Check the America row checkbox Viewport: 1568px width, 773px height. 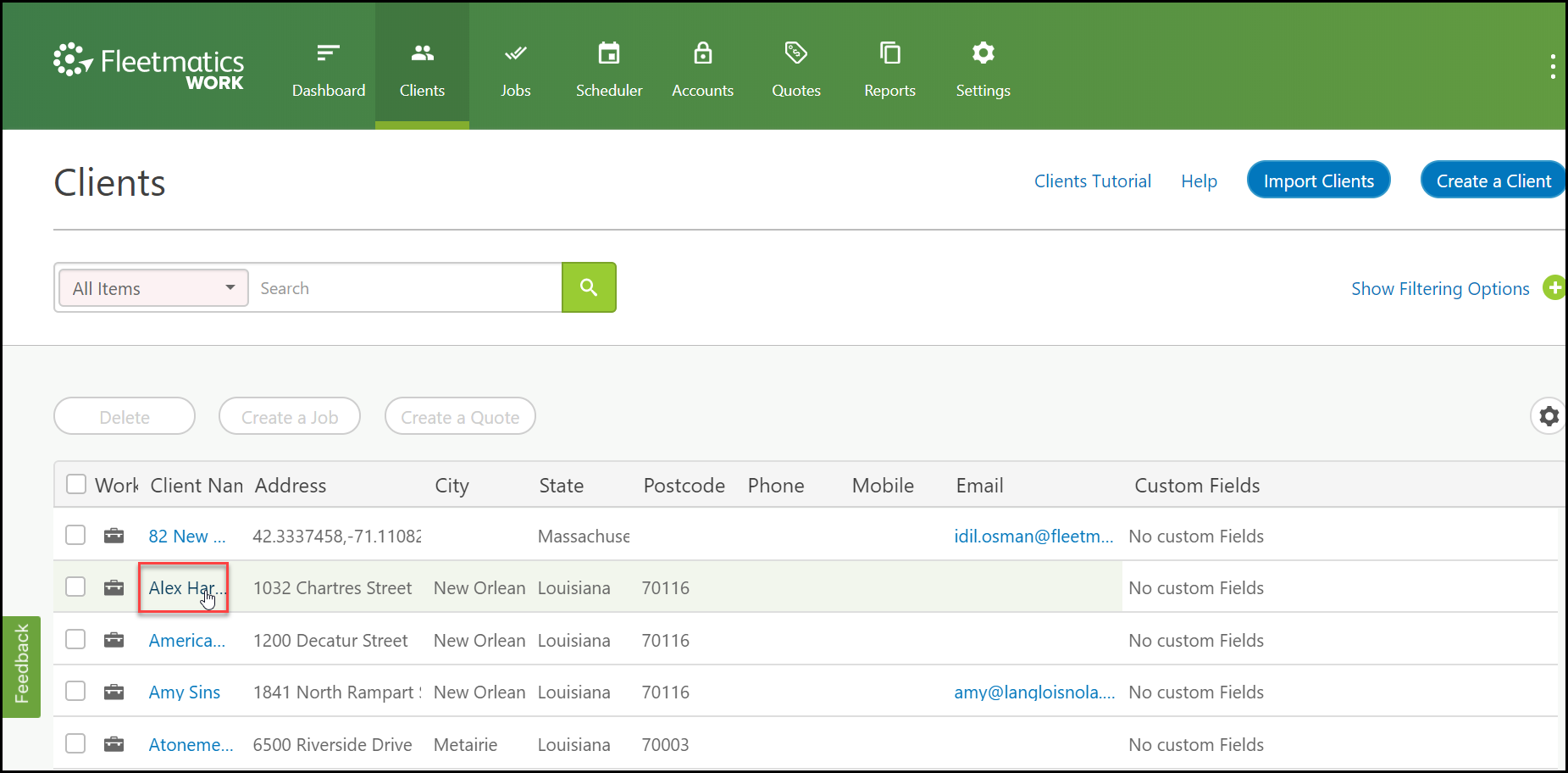[76, 639]
